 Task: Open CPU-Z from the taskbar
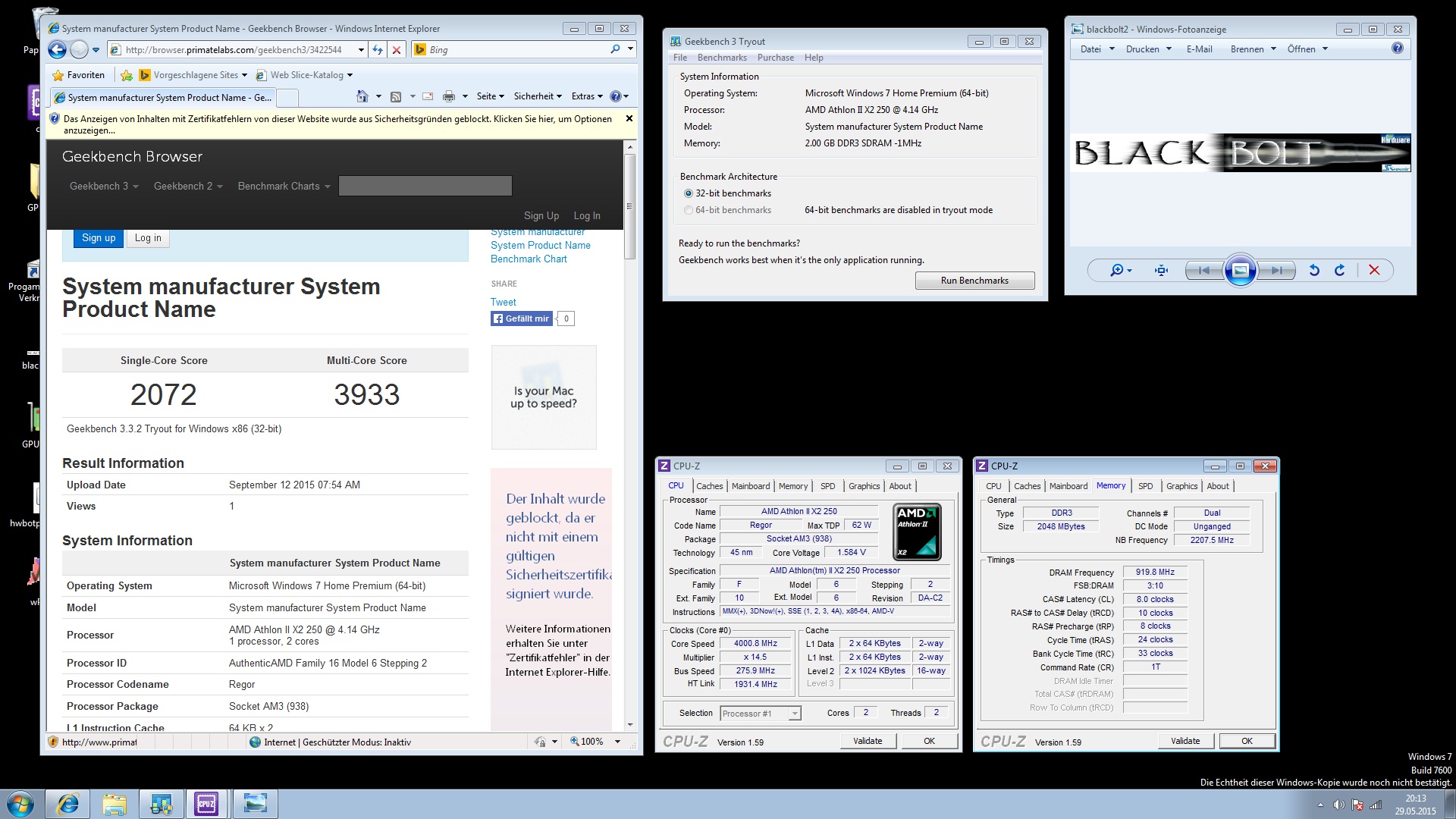(206, 804)
